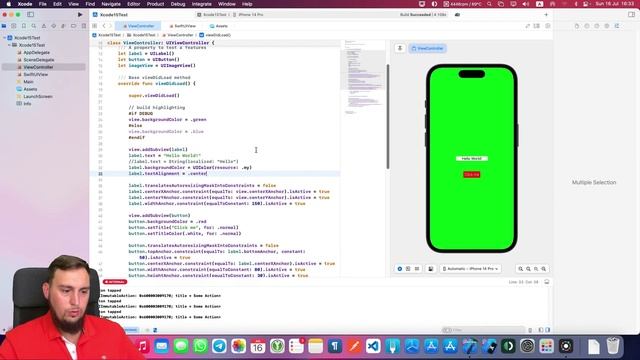This screenshot has height=360, width=640.
Task: Choose the iPhone 14 Pro run destination
Action: click(x=248, y=15)
